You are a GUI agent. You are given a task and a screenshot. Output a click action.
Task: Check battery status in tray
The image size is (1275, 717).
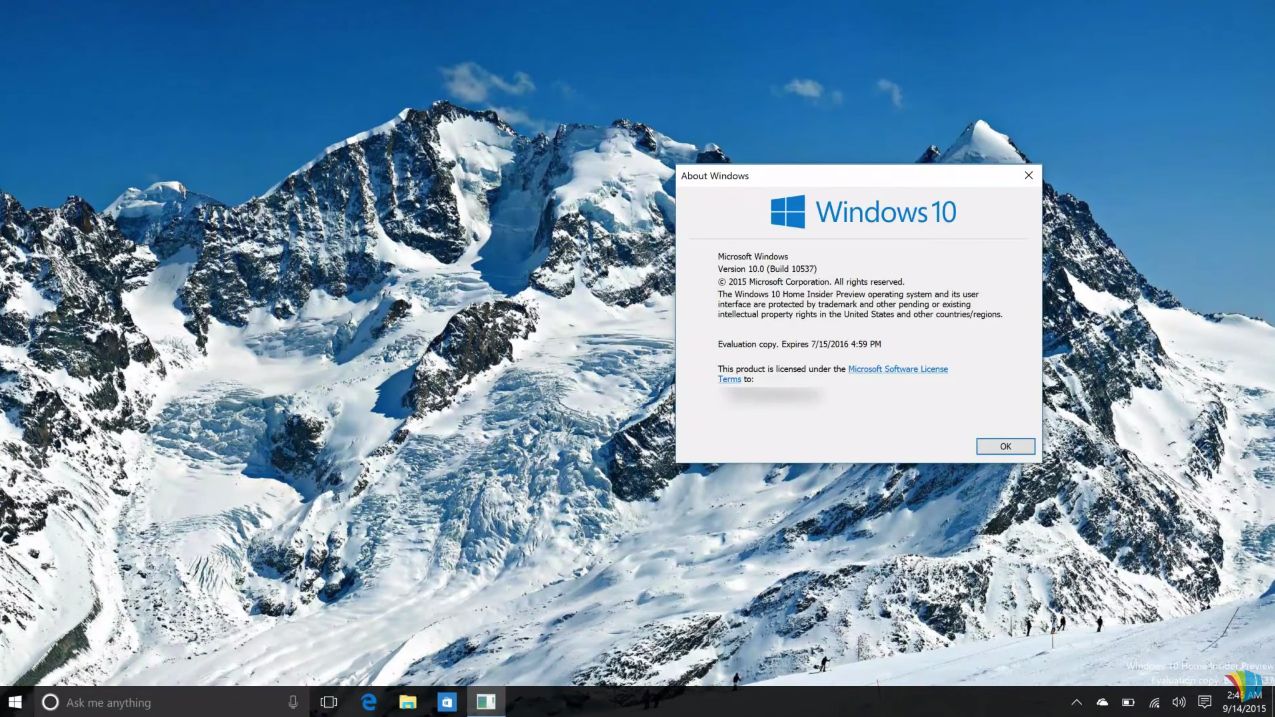(x=1128, y=702)
